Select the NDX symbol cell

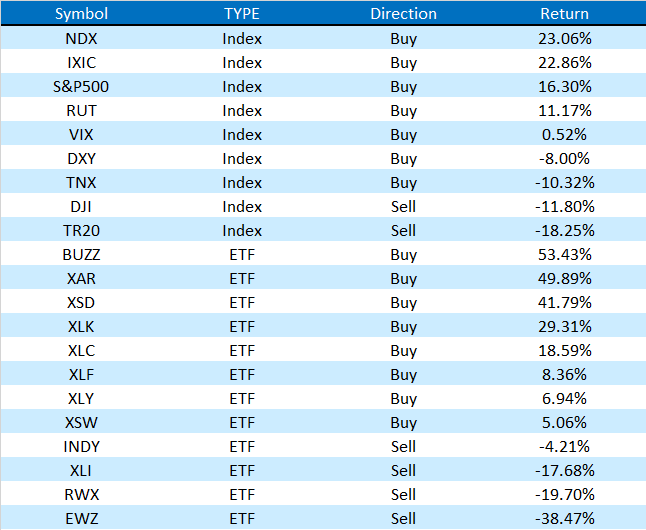tap(81, 38)
